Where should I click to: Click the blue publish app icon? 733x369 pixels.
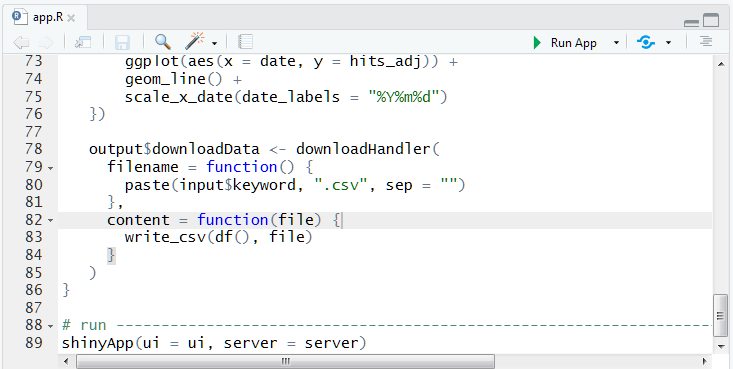click(646, 43)
